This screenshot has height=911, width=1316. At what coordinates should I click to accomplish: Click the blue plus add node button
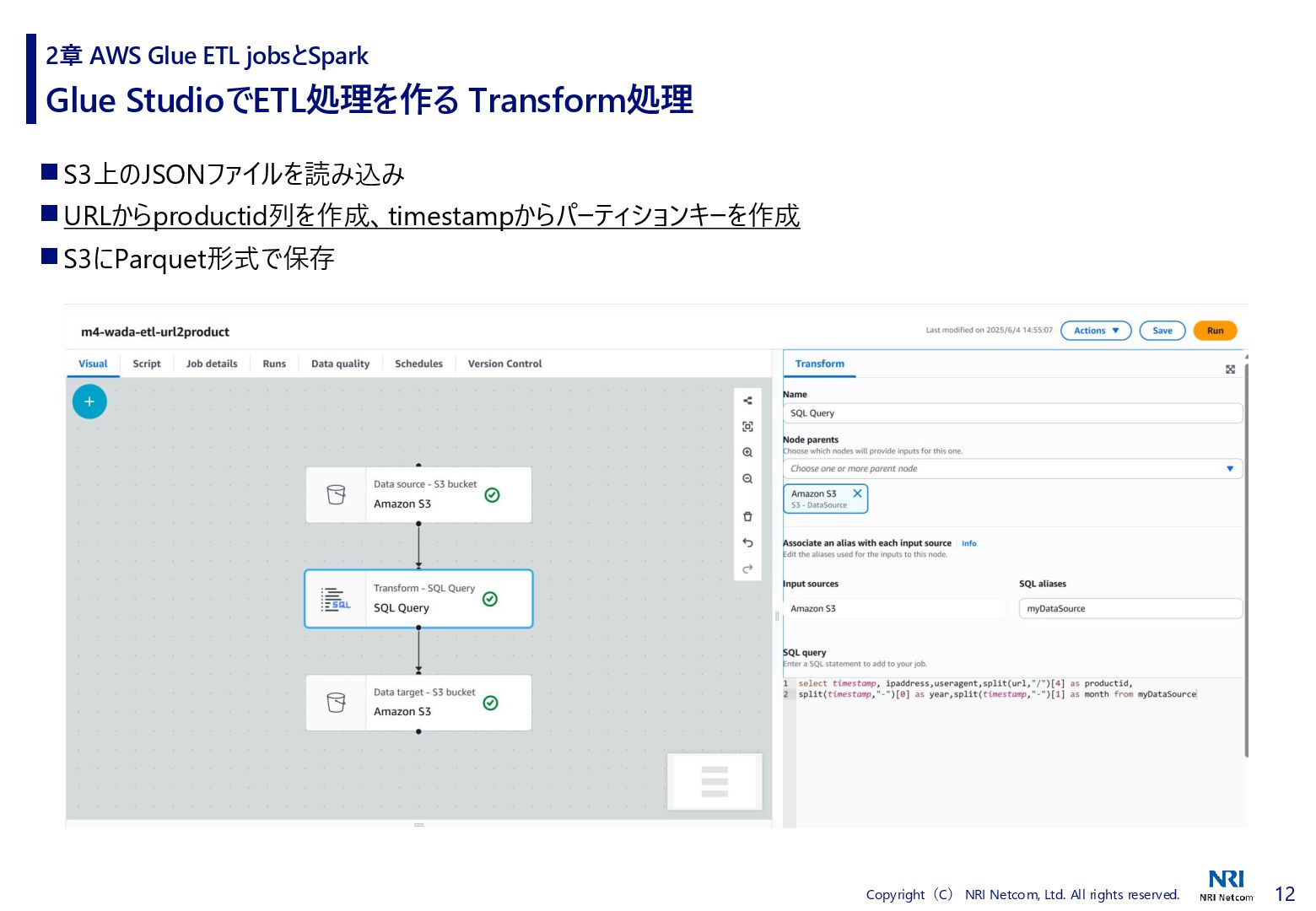pyautogui.click(x=89, y=402)
